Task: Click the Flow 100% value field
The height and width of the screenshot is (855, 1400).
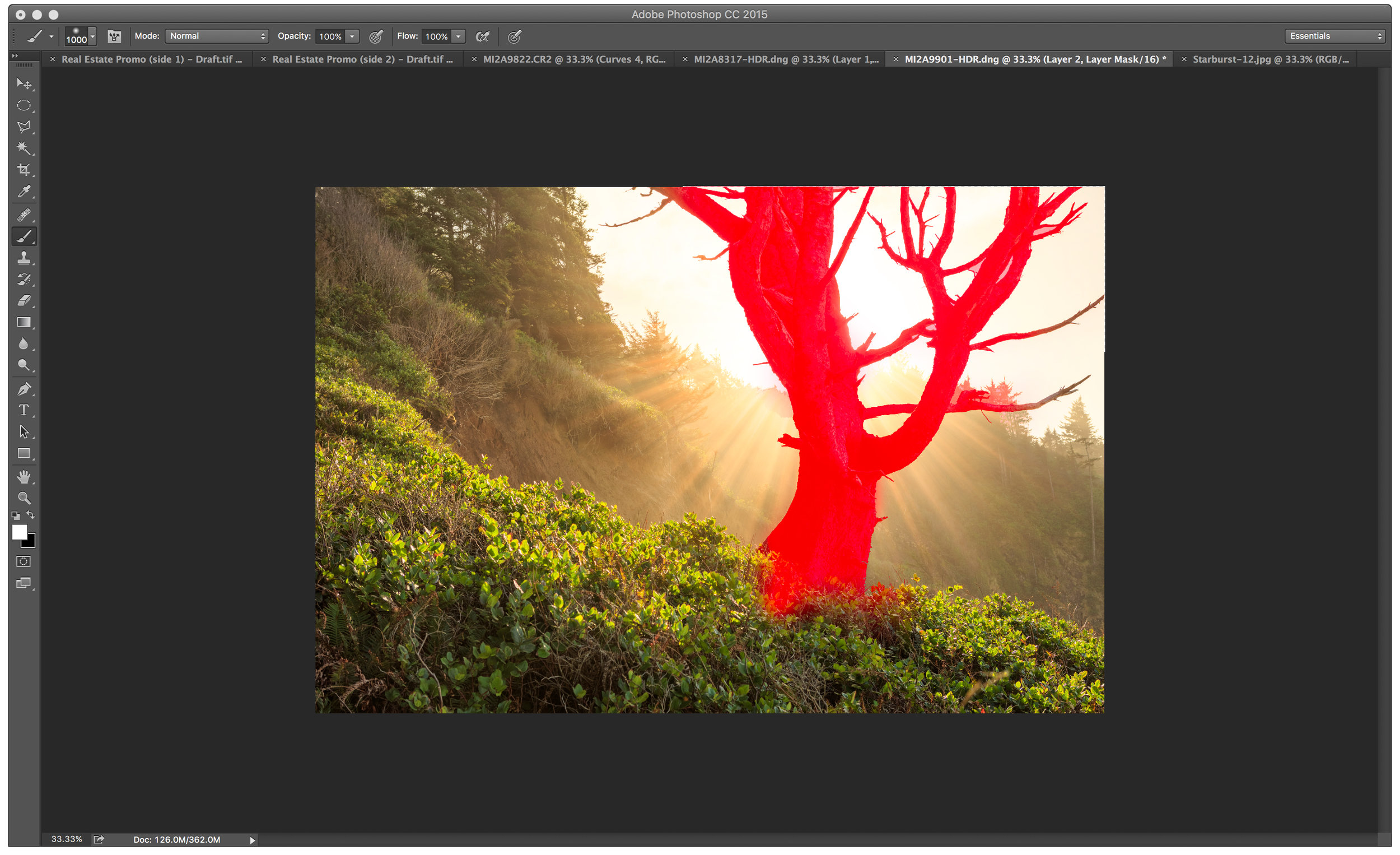Action: coord(436,36)
